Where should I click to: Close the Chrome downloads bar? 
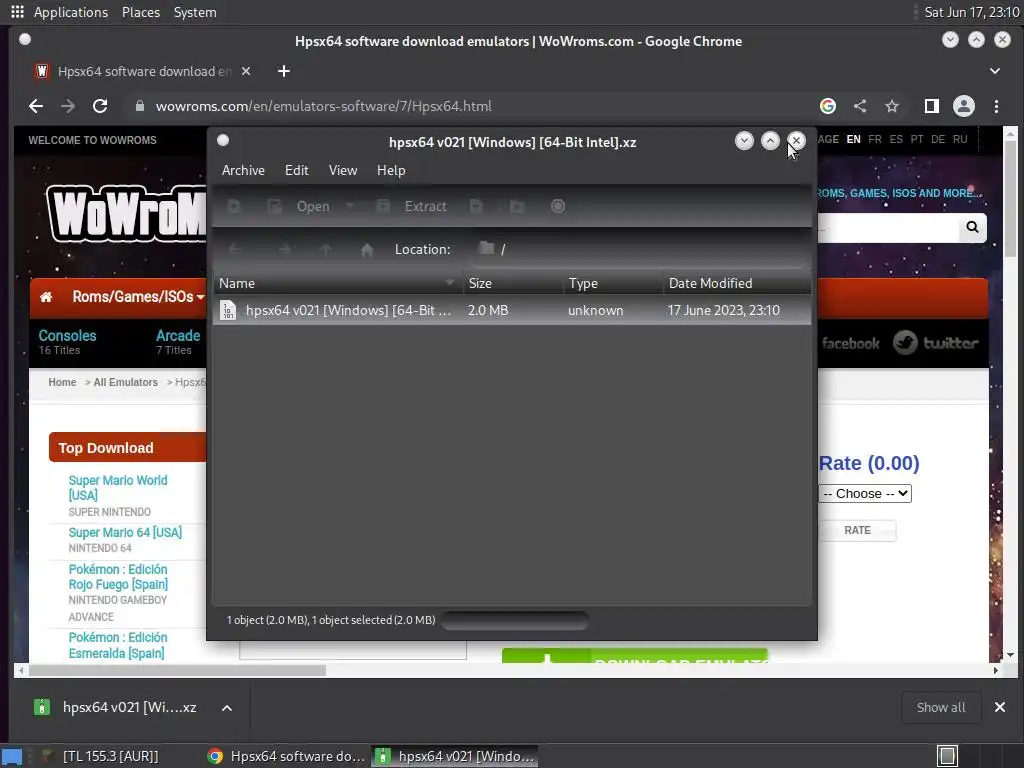pos(1000,708)
